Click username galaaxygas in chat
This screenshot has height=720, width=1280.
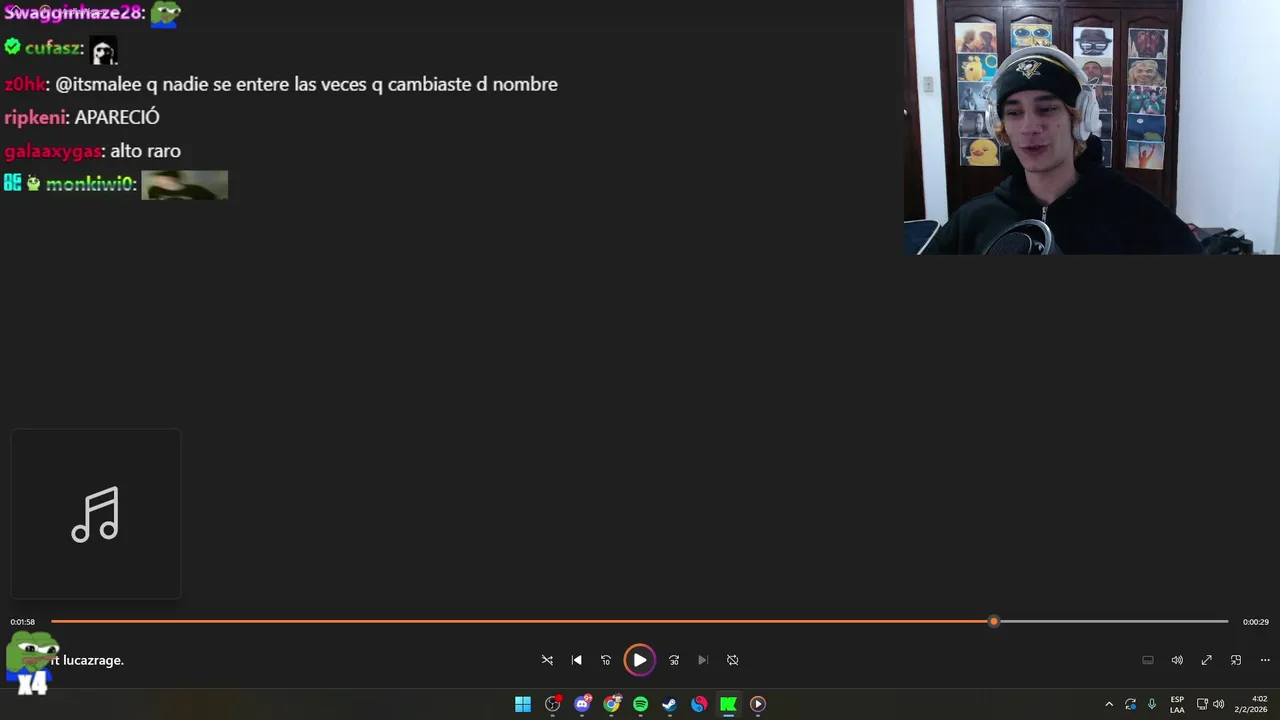coord(52,151)
